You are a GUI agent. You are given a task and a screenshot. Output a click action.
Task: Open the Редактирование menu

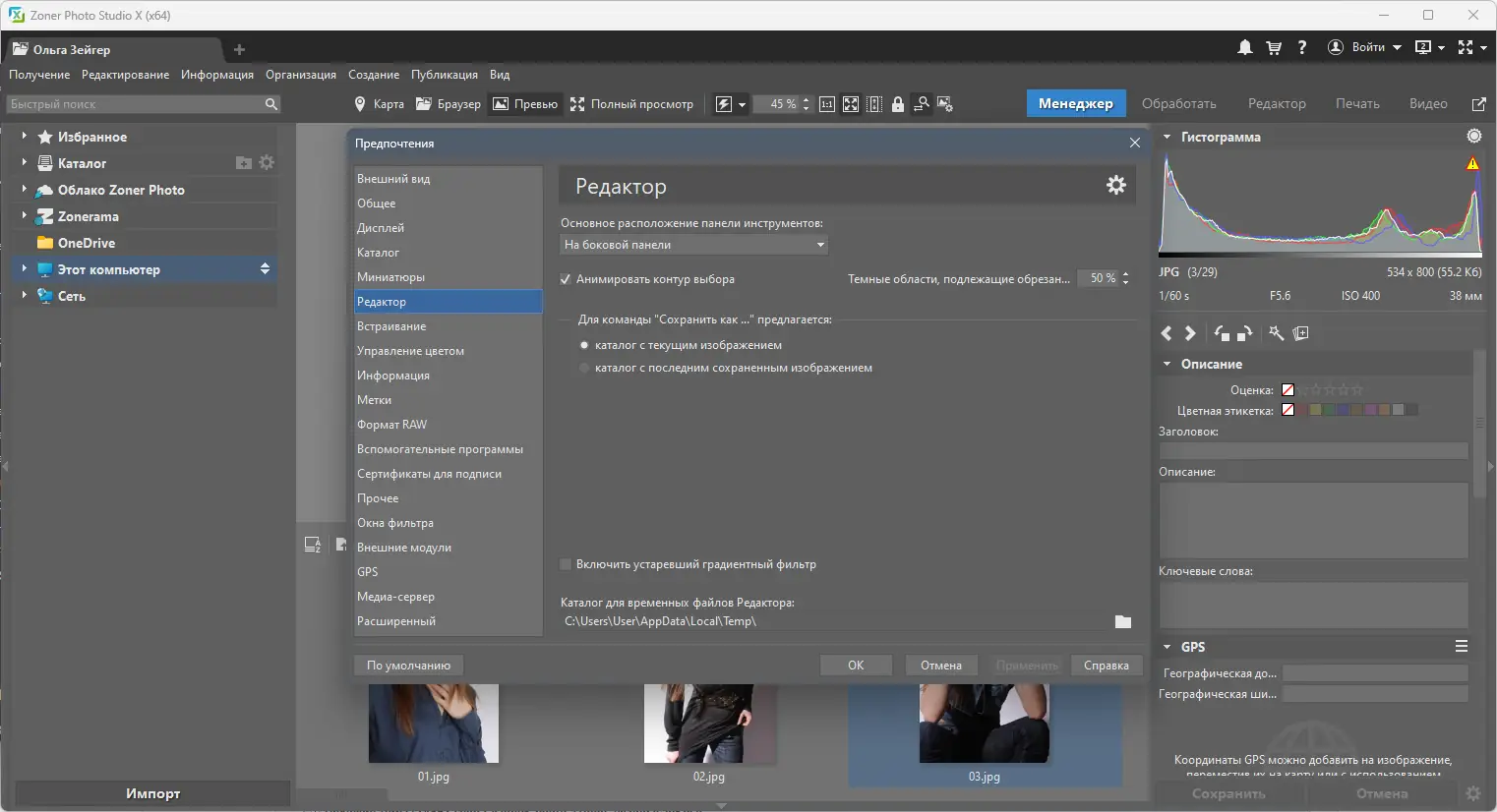pyautogui.click(x=125, y=75)
